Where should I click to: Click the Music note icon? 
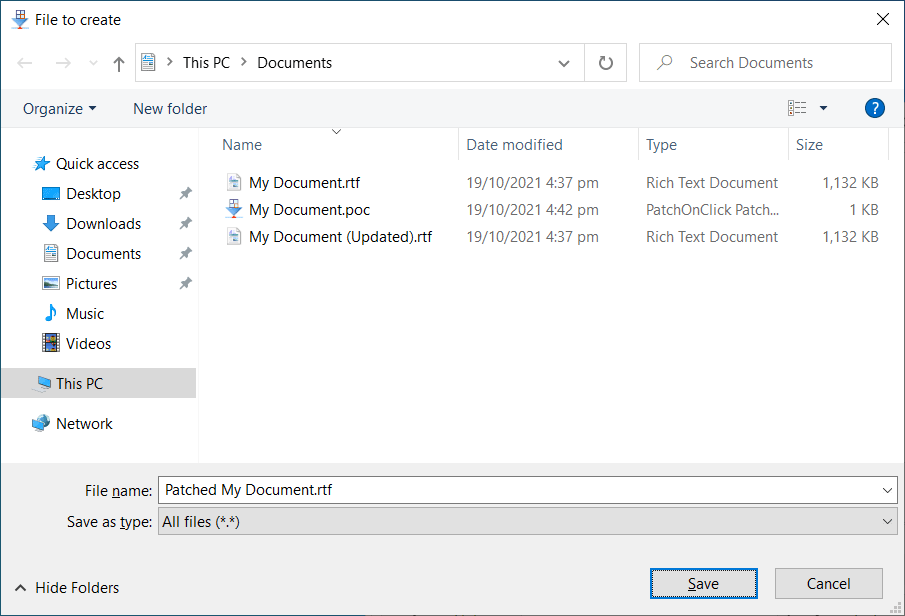tap(51, 313)
